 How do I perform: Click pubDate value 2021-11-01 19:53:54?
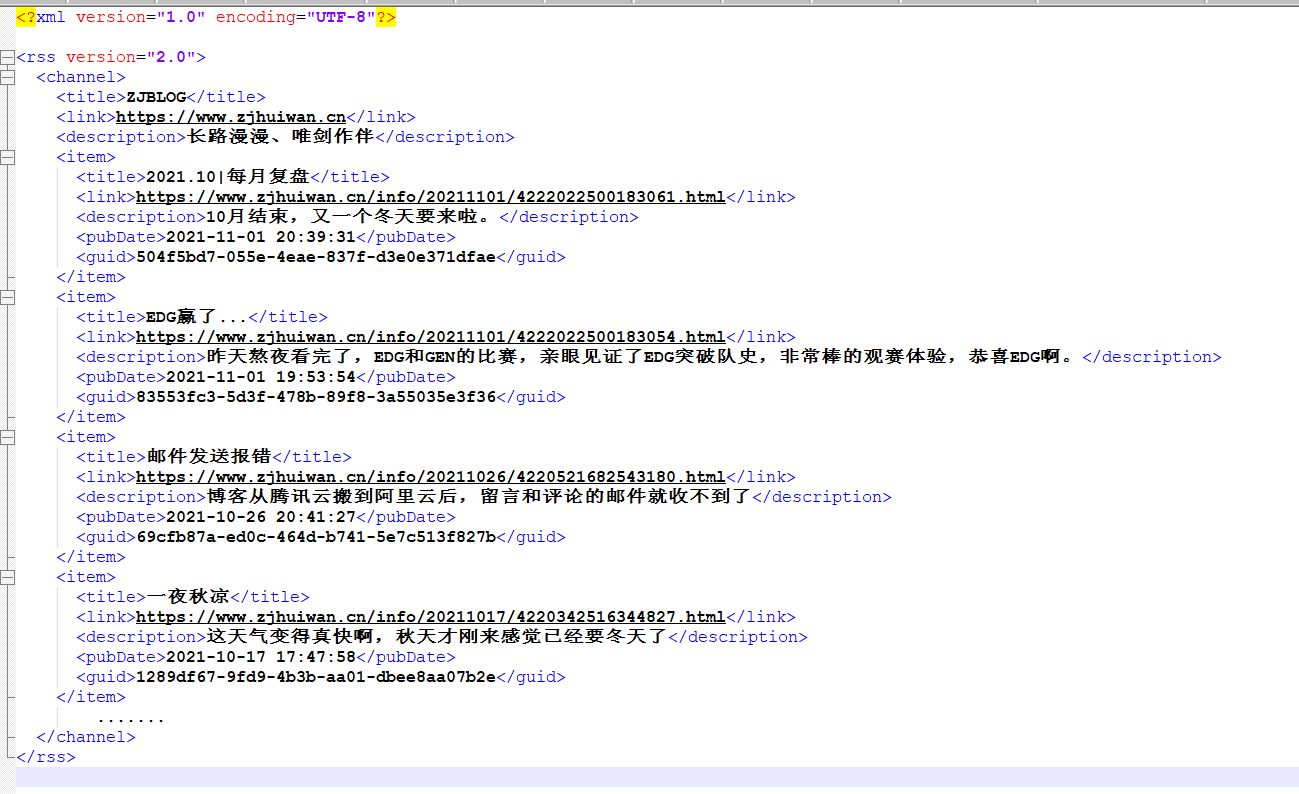coord(261,377)
